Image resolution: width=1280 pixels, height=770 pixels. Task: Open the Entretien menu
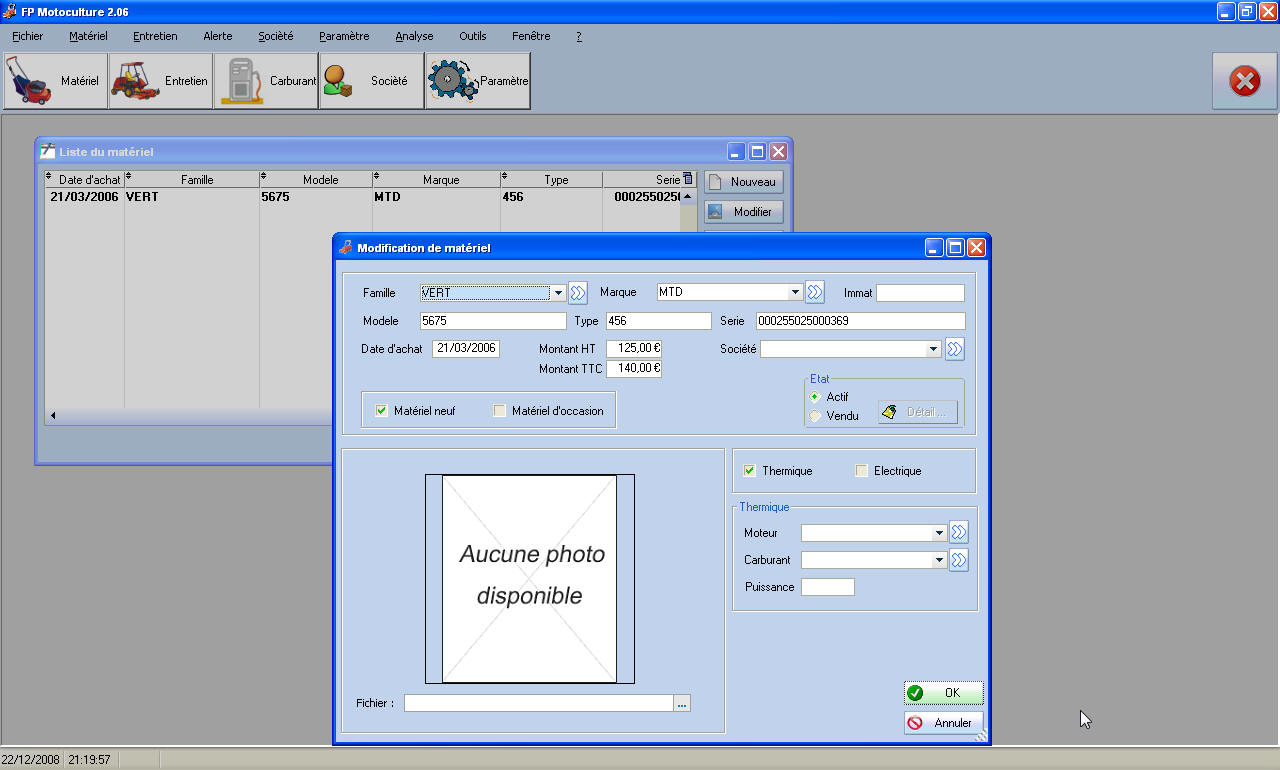tap(155, 36)
